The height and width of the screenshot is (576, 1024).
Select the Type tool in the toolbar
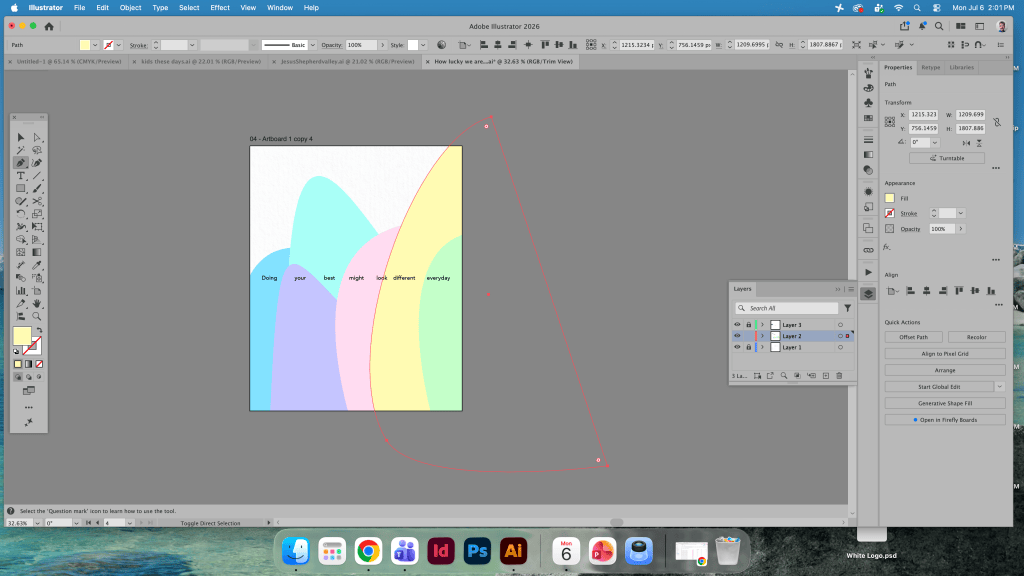(21, 176)
